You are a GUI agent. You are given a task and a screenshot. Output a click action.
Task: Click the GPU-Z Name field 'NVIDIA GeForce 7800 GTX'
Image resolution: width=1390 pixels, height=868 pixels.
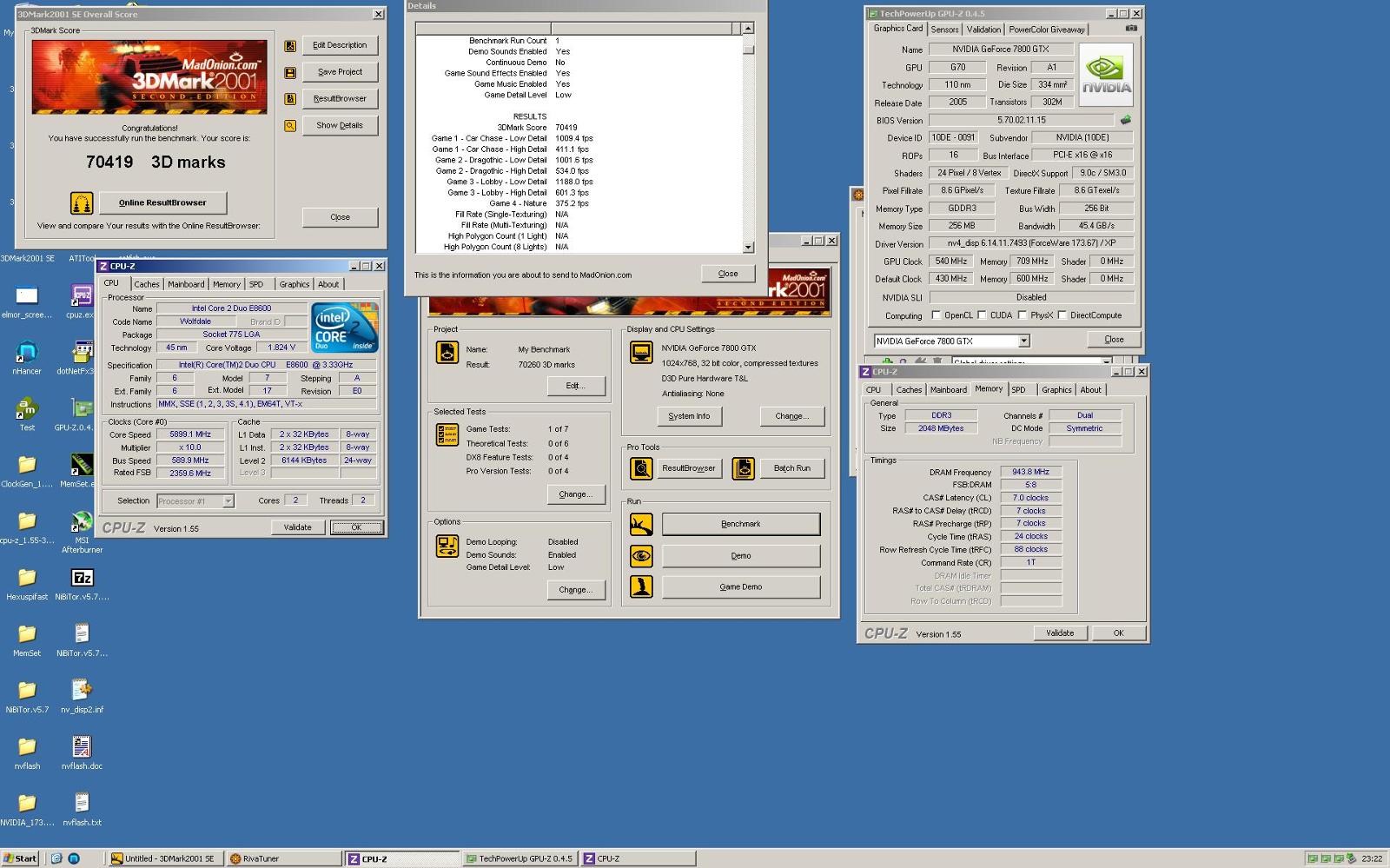click(1000, 50)
